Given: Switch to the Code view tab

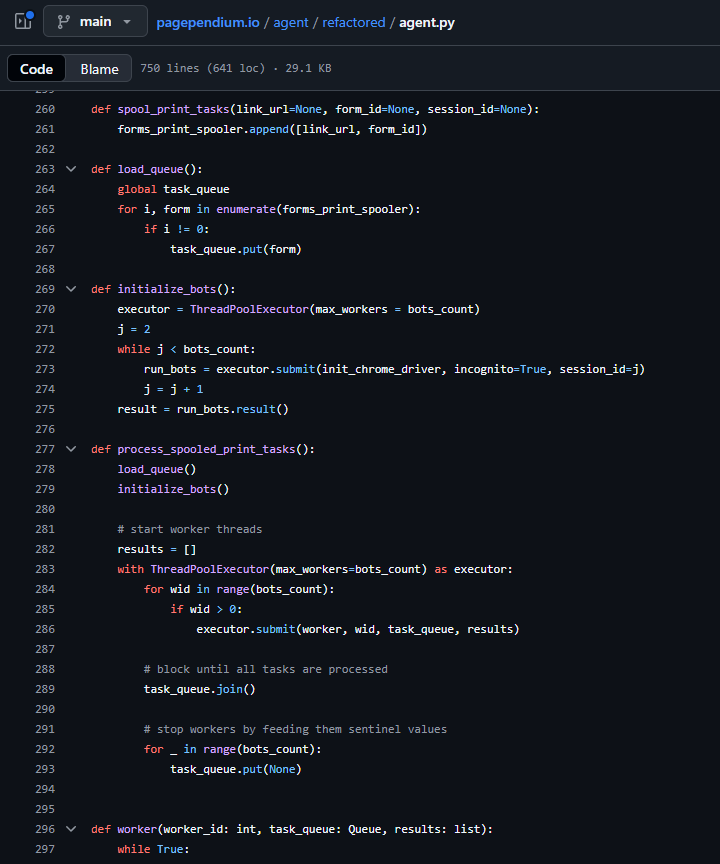Looking at the screenshot, I should click(37, 69).
